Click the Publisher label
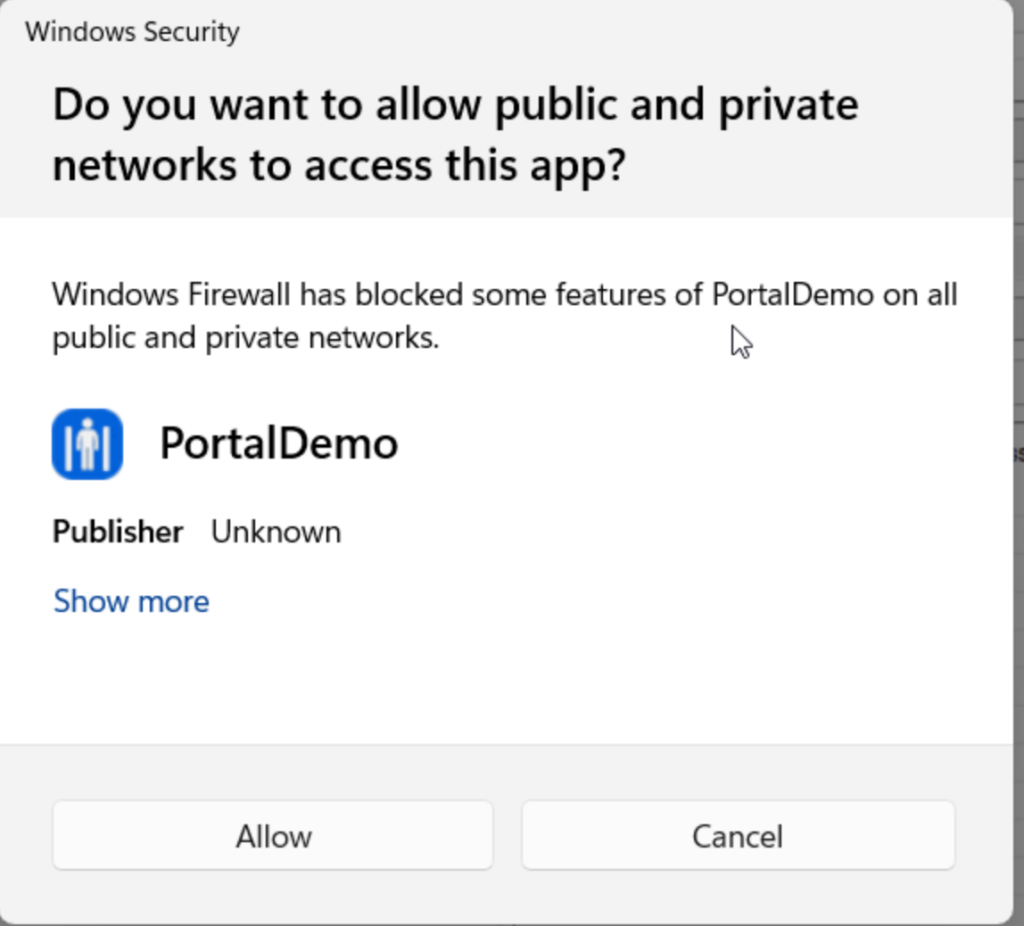Viewport: 1024px width, 926px height. coord(118,532)
